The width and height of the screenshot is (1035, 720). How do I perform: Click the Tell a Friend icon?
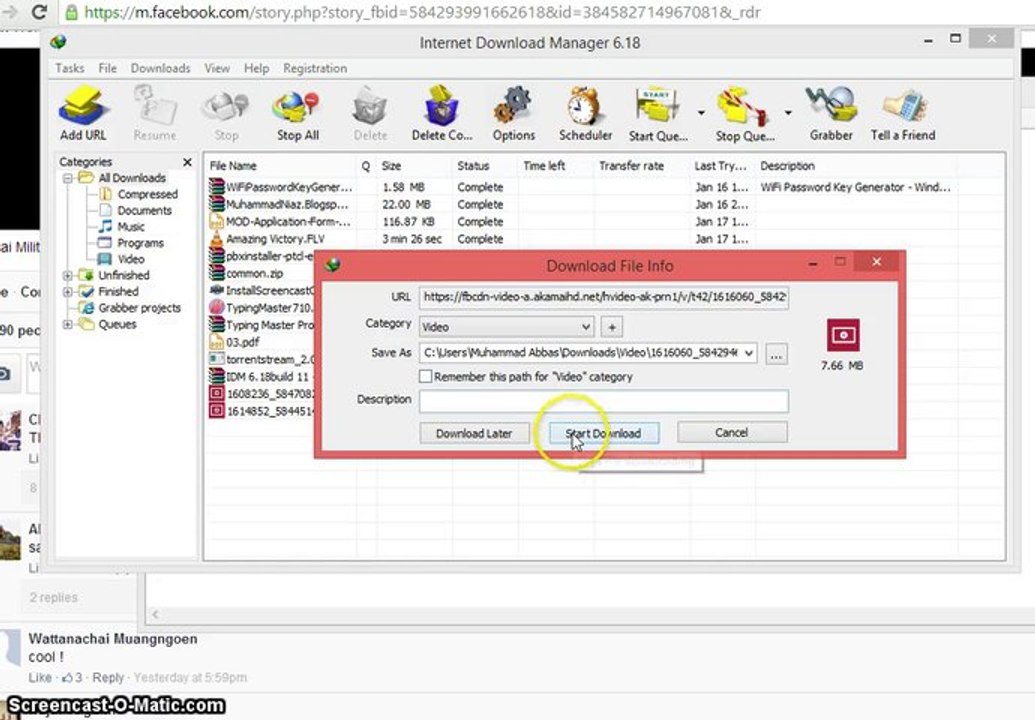coord(903,112)
